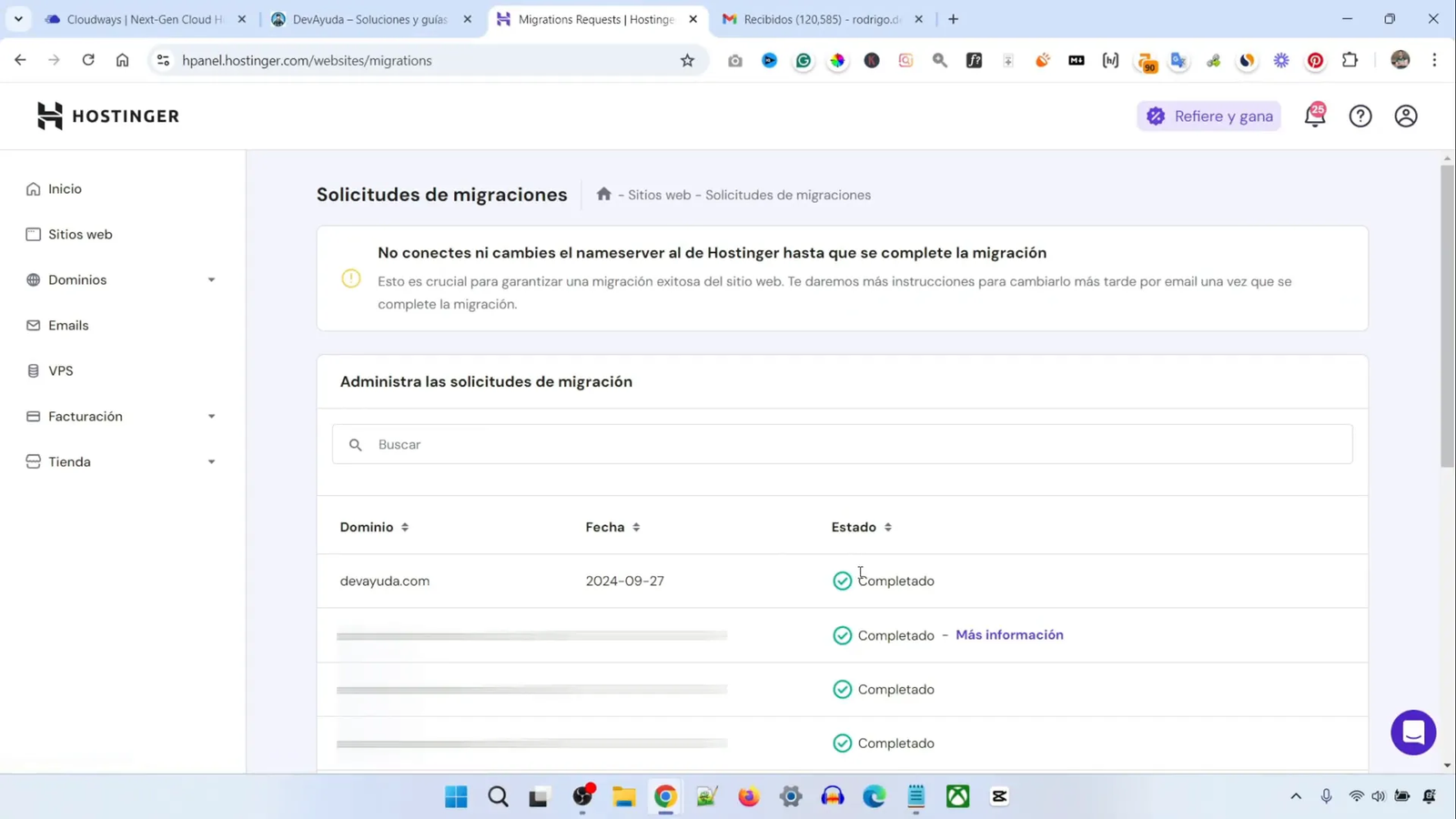Toggle sorting on the Fecha column
The image size is (1456, 819).
(x=636, y=527)
